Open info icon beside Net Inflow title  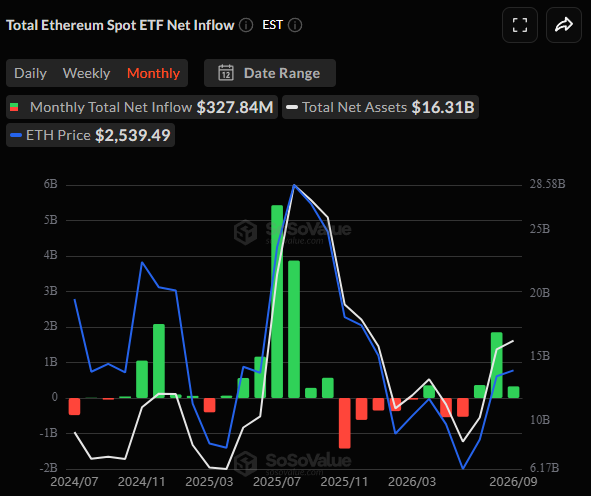246,25
